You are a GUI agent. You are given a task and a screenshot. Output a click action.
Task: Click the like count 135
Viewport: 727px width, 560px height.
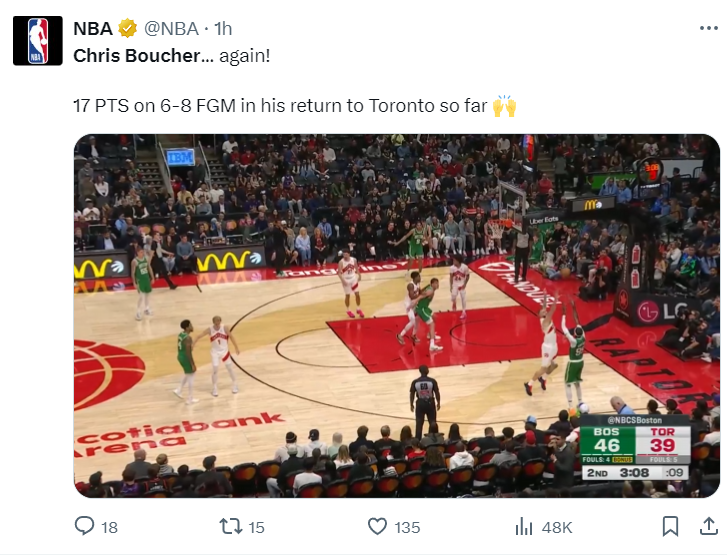pos(407,527)
